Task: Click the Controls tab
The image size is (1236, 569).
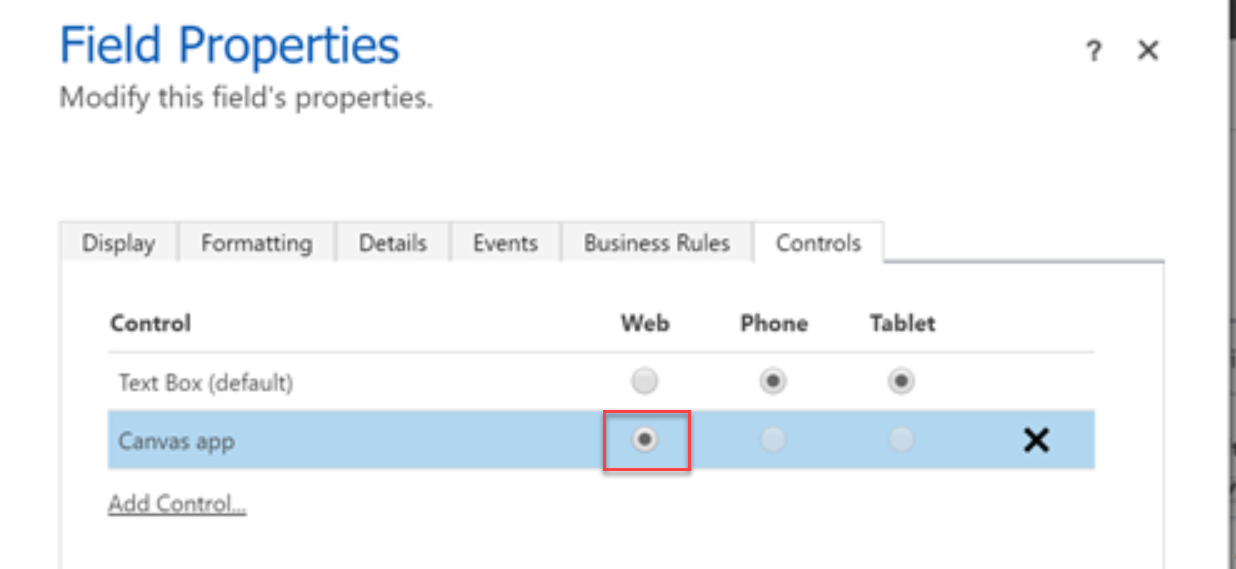Action: [818, 243]
